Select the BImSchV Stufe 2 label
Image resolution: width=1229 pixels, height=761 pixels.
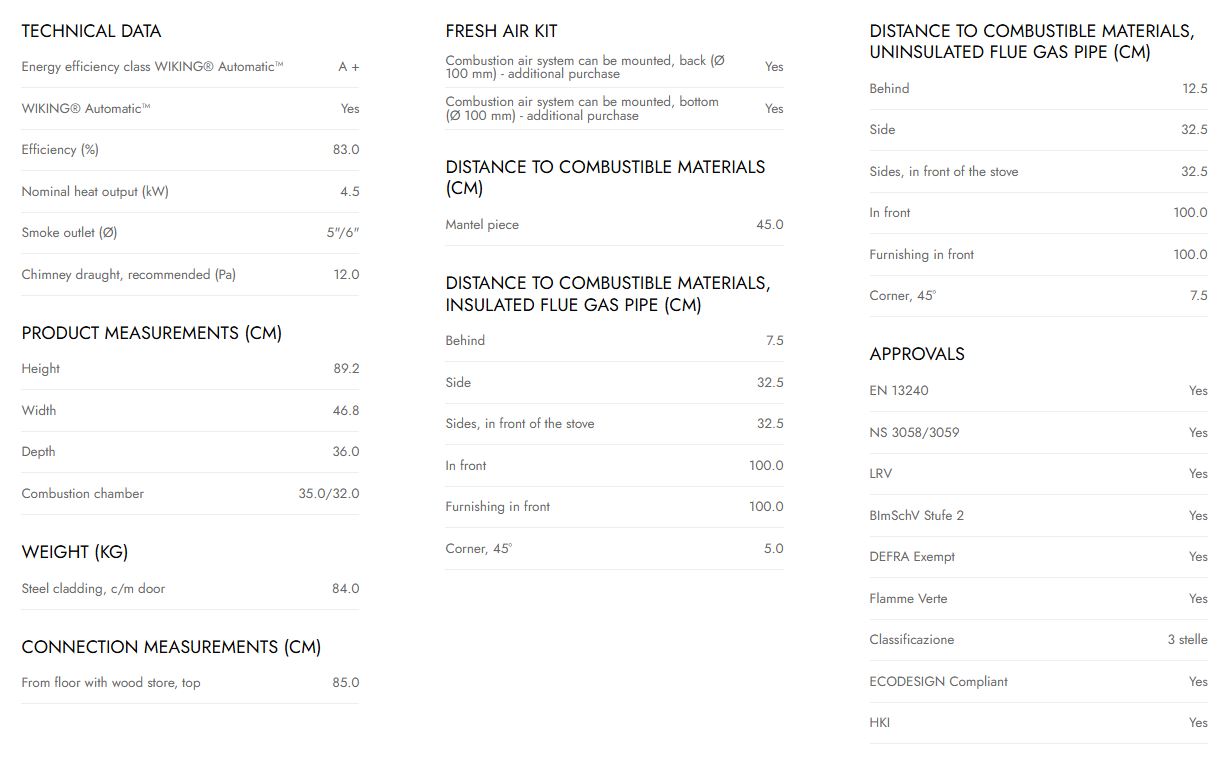(916, 516)
